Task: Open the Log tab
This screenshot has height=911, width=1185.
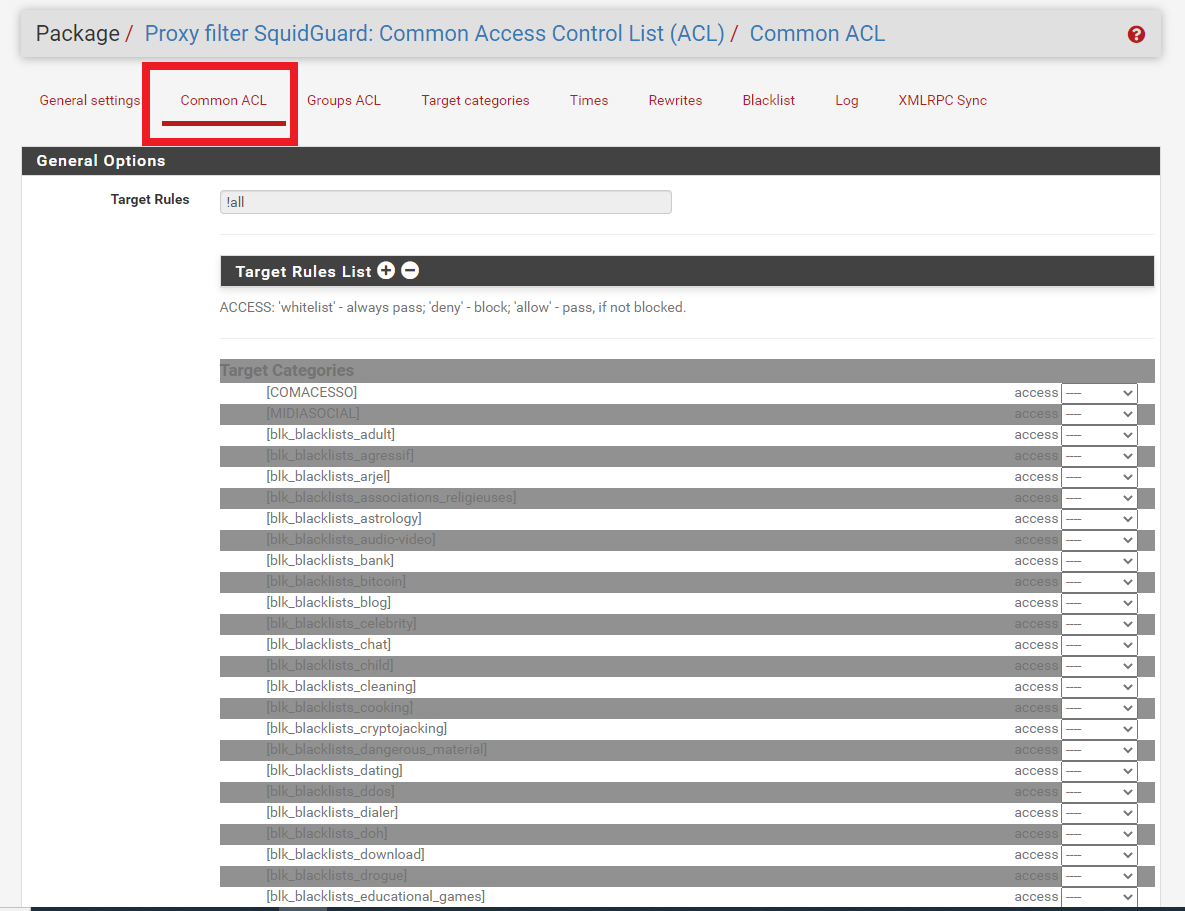Action: [846, 101]
